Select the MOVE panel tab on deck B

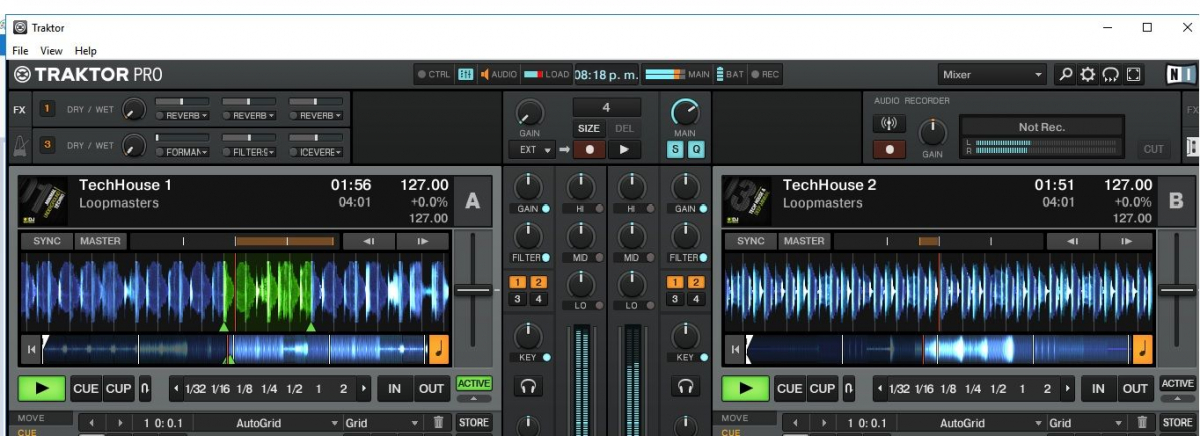pos(735,418)
